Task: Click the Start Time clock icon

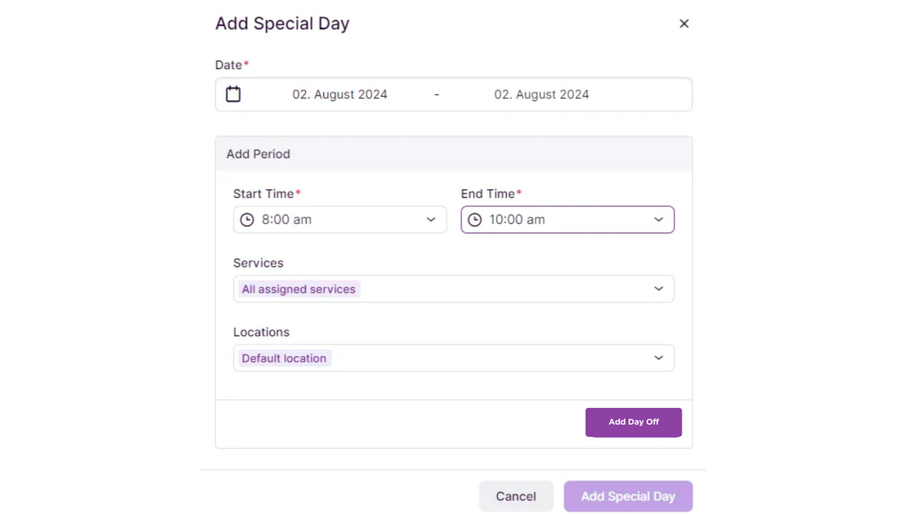Action: click(x=247, y=220)
